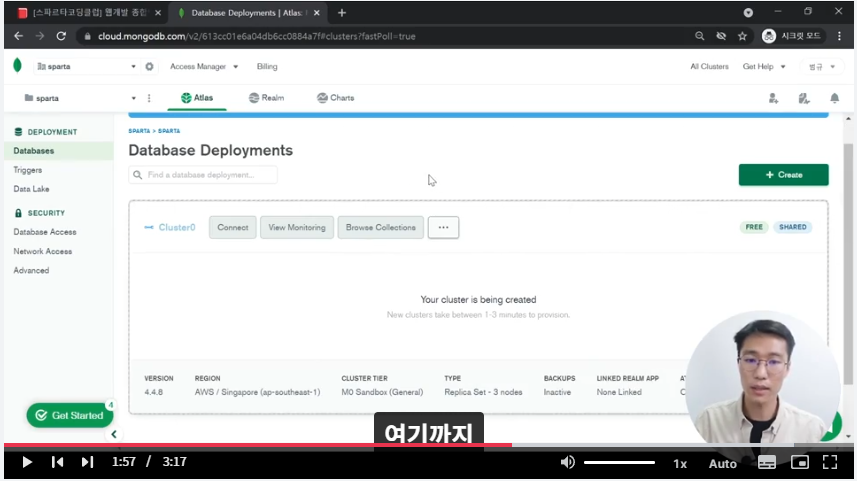
Task: Click the SPARTA organization breadcrumb link
Action: pyautogui.click(x=139, y=131)
